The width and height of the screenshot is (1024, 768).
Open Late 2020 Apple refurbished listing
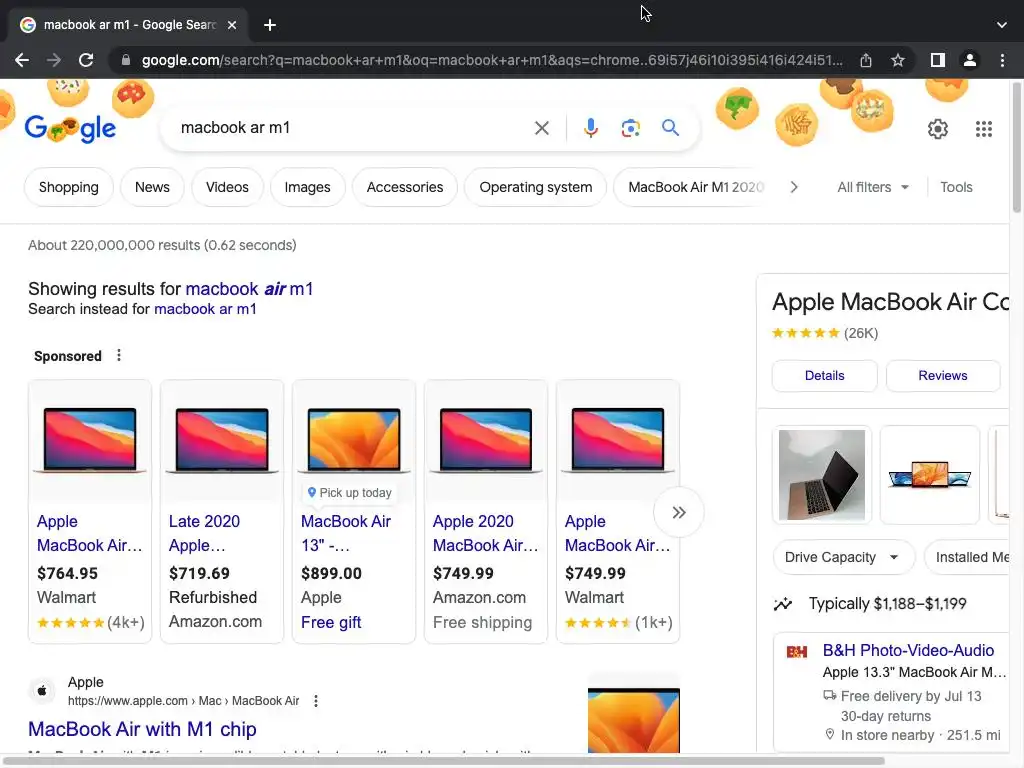(204, 533)
